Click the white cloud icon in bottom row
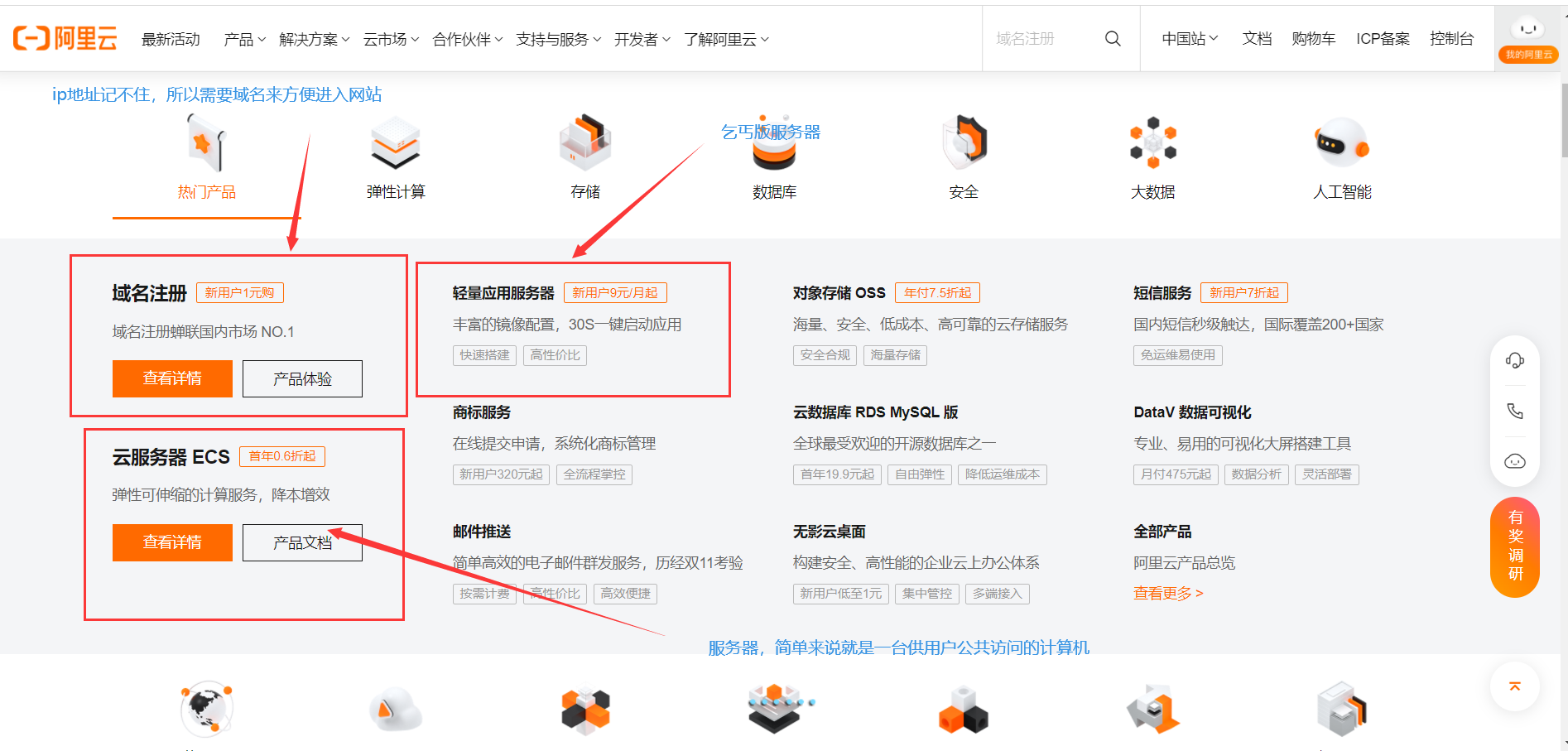 pyautogui.click(x=396, y=709)
